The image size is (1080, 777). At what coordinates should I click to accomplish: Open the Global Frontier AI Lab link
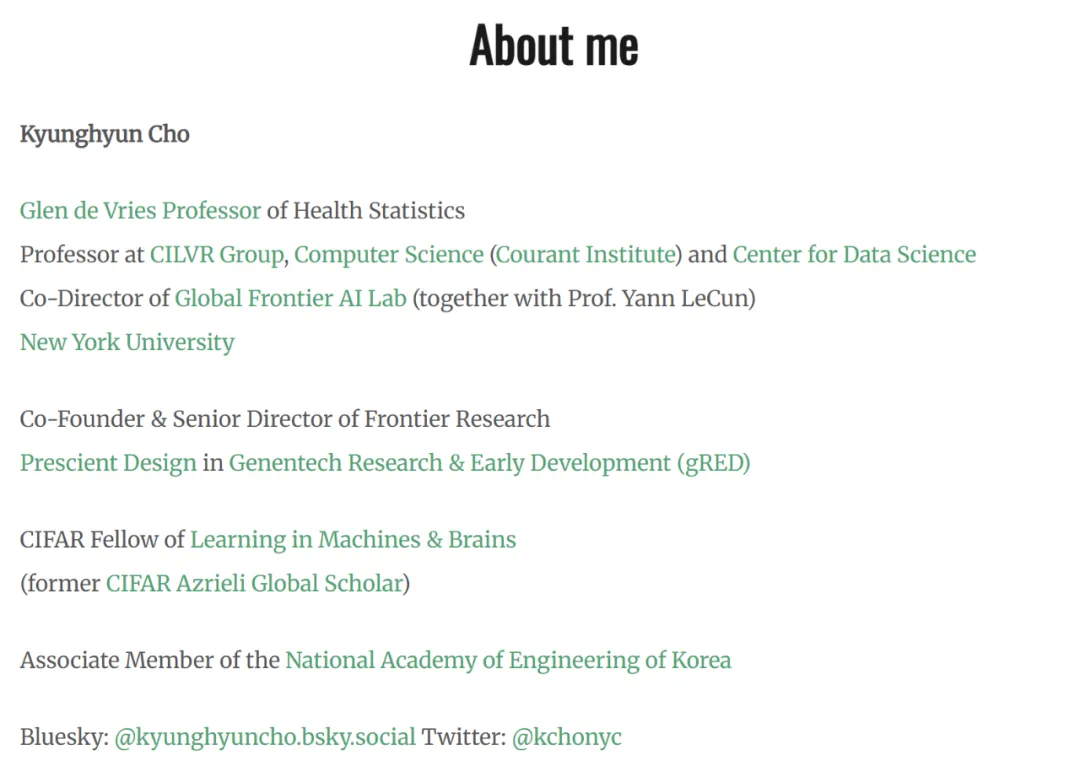click(x=290, y=299)
